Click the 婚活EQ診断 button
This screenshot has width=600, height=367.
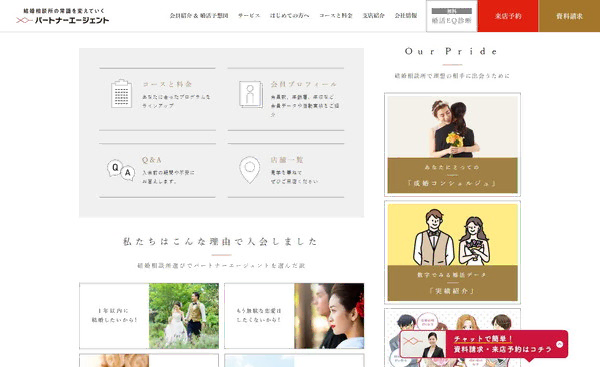pyautogui.click(x=452, y=16)
